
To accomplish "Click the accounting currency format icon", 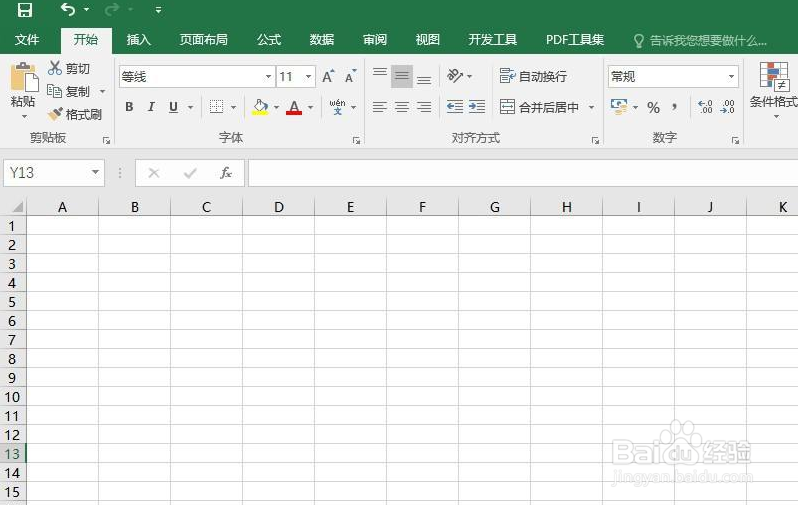I will (x=619, y=107).
